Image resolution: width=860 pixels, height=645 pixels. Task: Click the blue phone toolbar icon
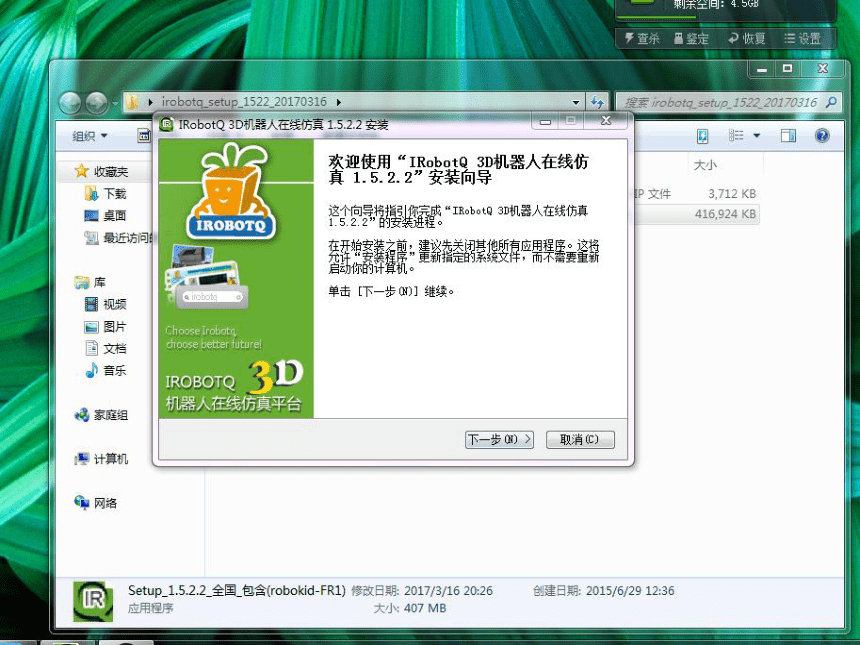tap(702, 135)
